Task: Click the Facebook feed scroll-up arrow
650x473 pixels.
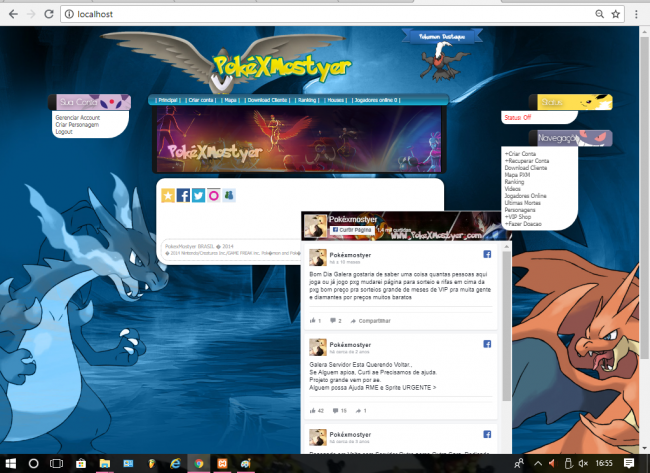Action: 506,246
